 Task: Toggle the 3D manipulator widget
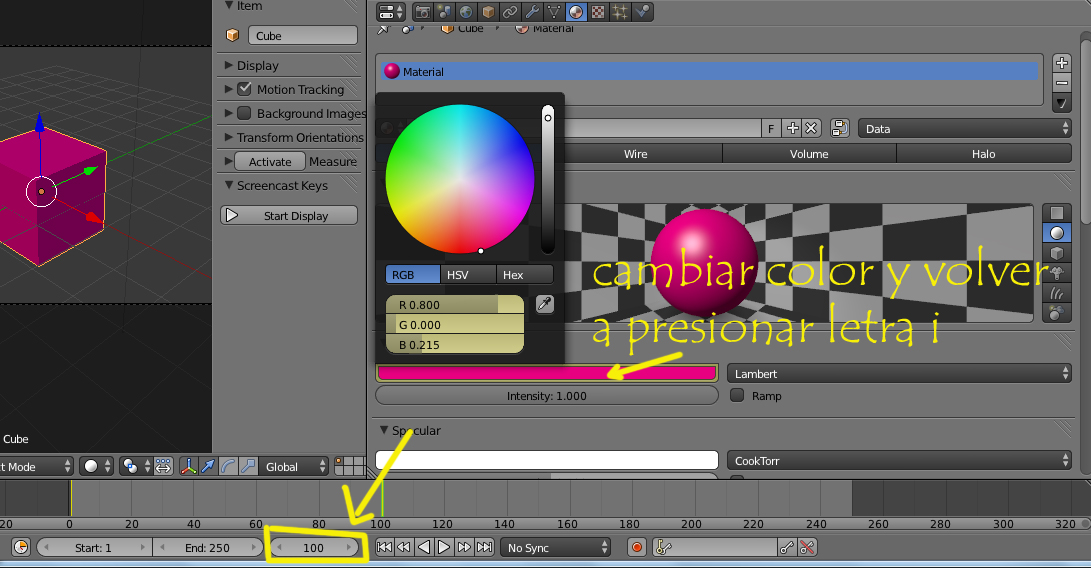pos(188,466)
